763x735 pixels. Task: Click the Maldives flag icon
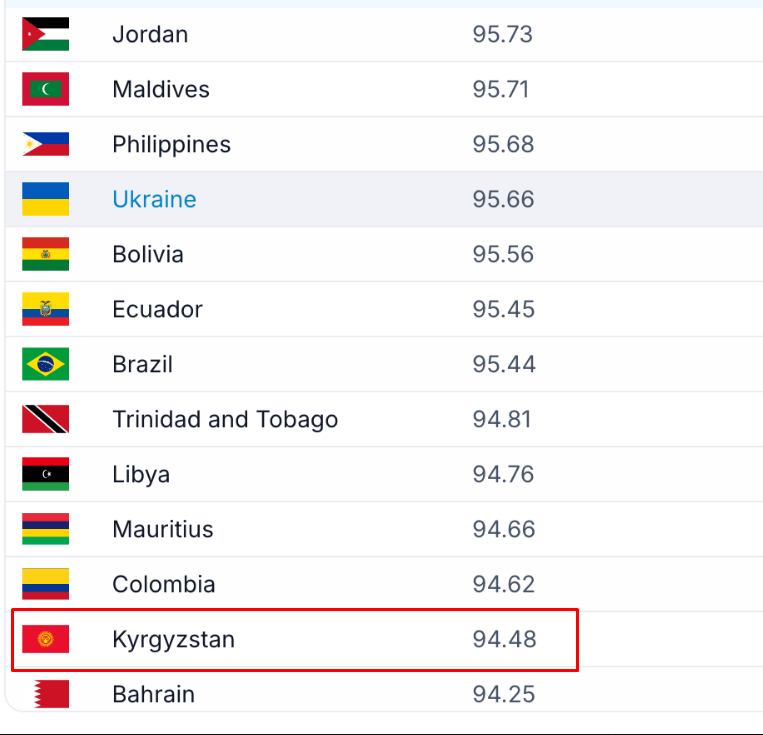pyautogui.click(x=45, y=90)
